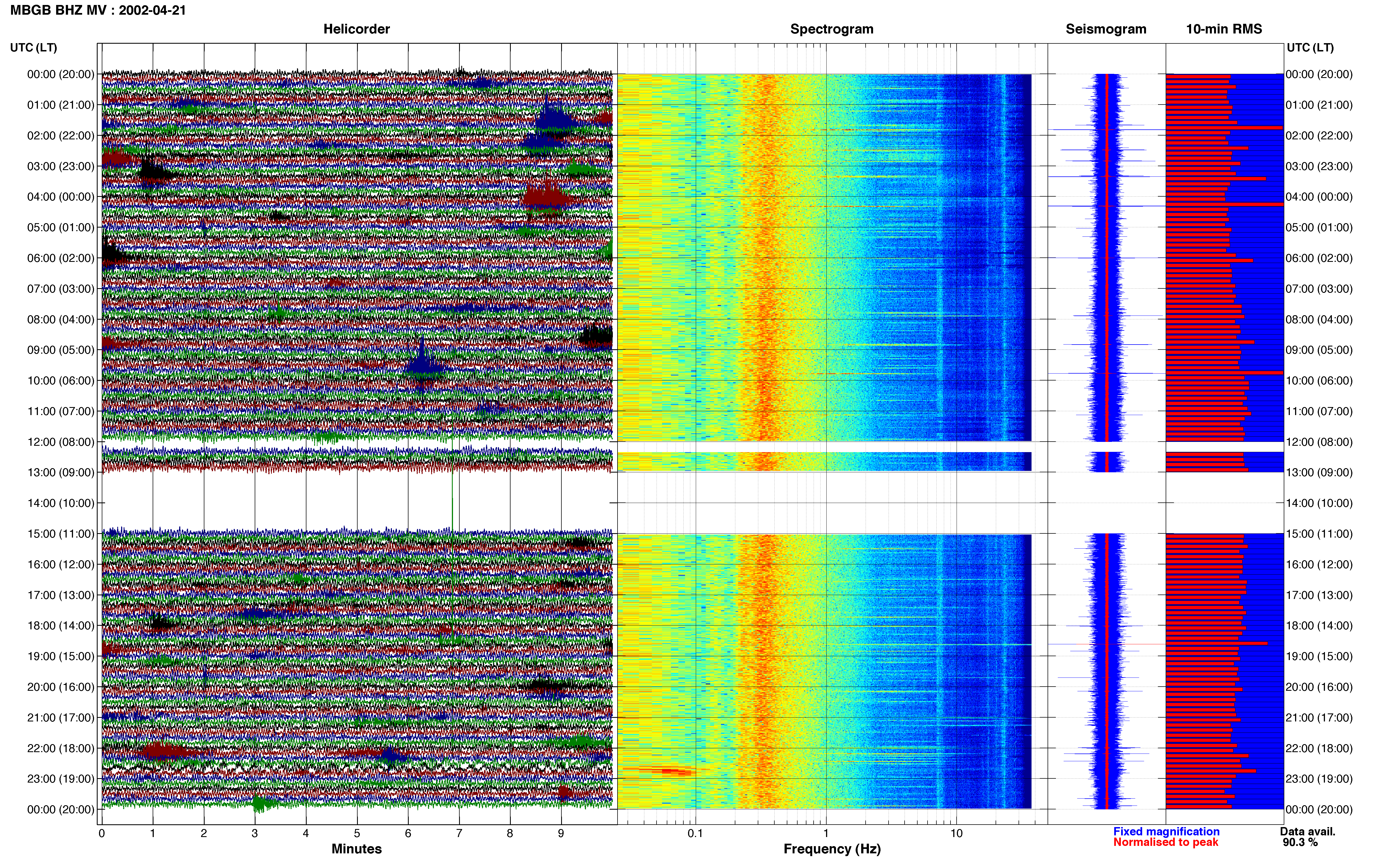Image resolution: width=1388 pixels, height=868 pixels.
Task: Click the 'Spectrogram' panel heading
Action: (832, 29)
